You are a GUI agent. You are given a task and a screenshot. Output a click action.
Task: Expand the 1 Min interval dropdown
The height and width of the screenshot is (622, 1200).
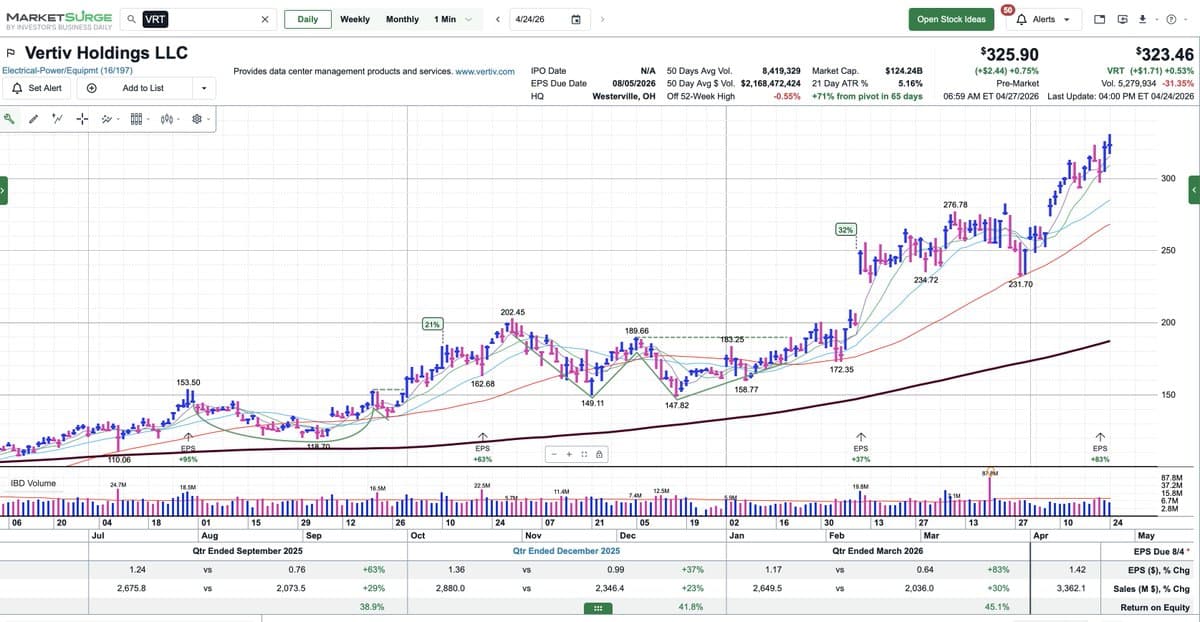tap(452, 19)
